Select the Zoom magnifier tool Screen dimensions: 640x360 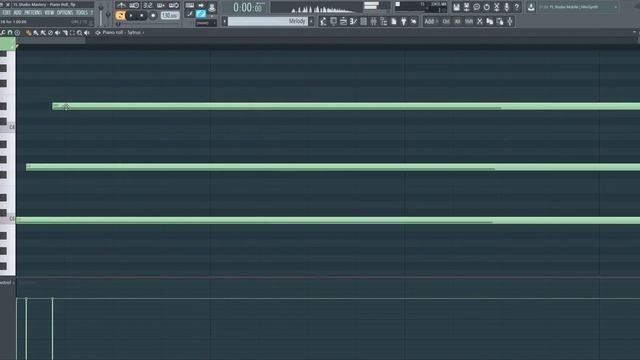[79, 32]
